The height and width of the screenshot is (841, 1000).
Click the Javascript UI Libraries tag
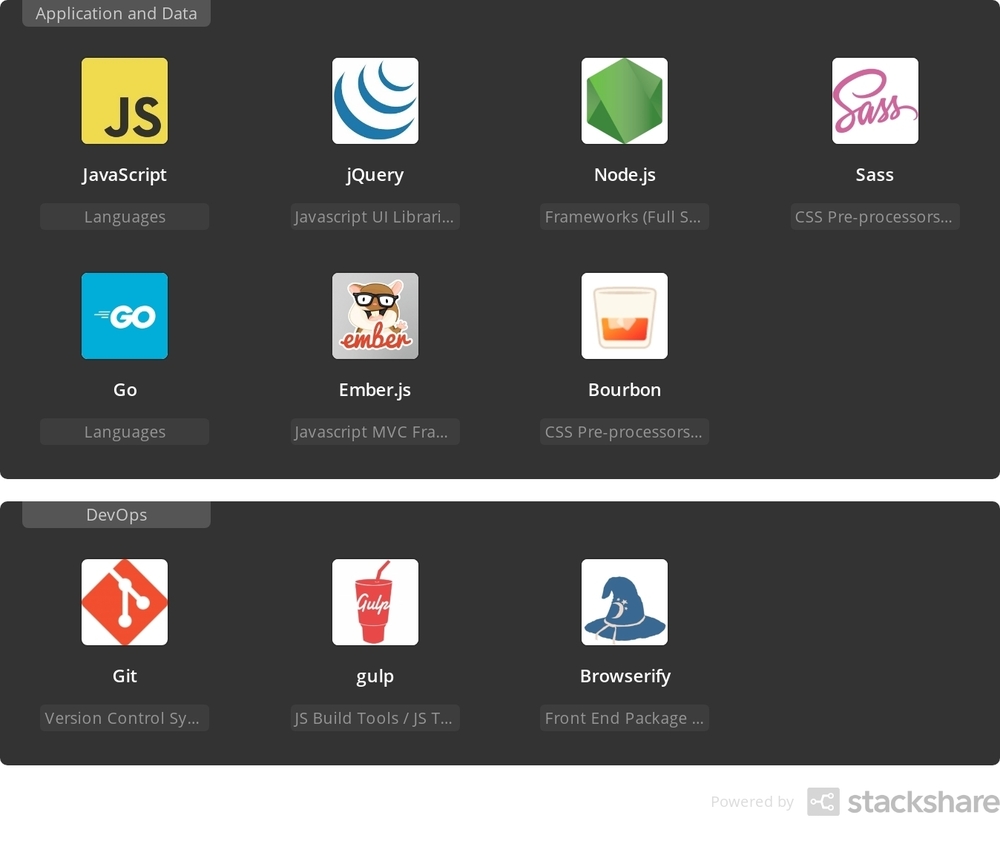375,216
